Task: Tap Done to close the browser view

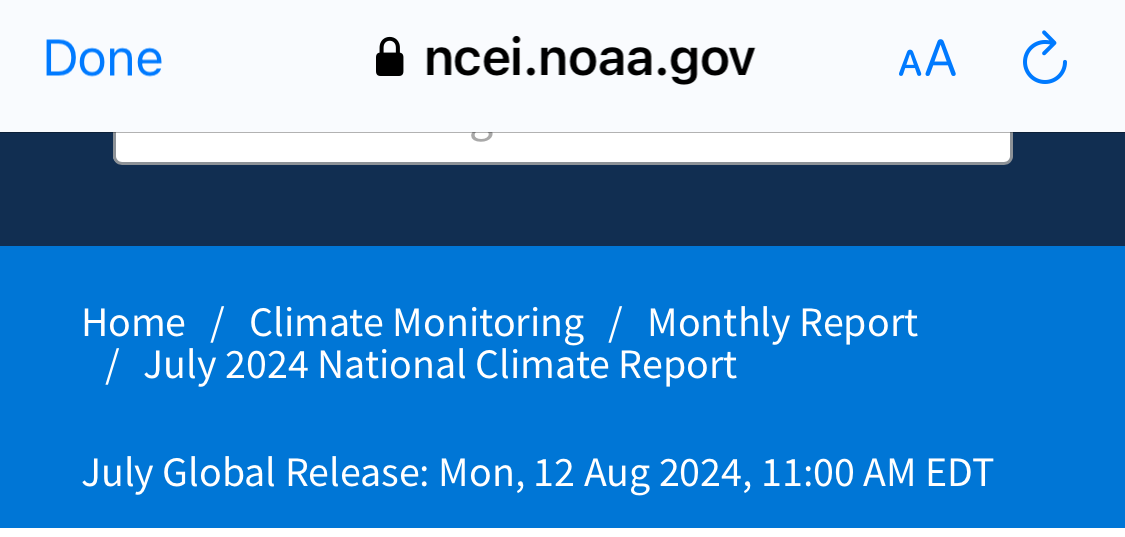Action: click(103, 58)
